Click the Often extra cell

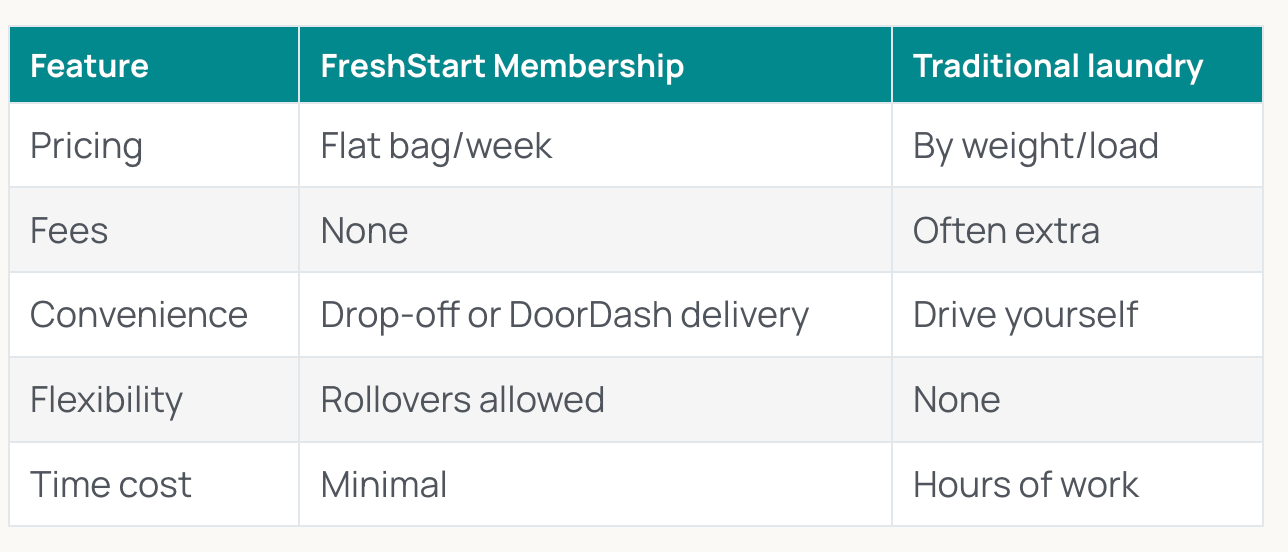coord(1006,231)
